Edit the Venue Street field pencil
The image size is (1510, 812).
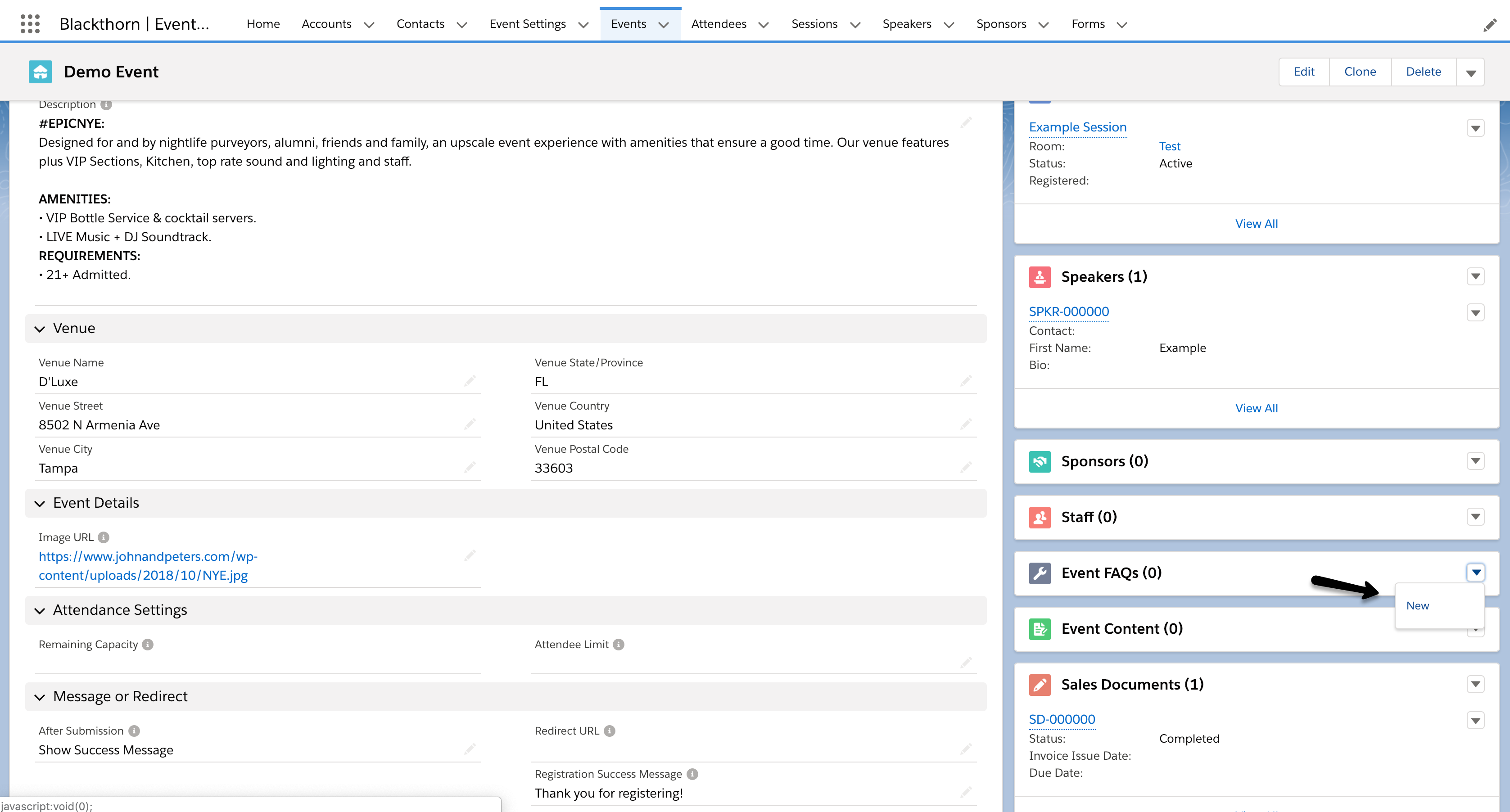[x=470, y=424]
